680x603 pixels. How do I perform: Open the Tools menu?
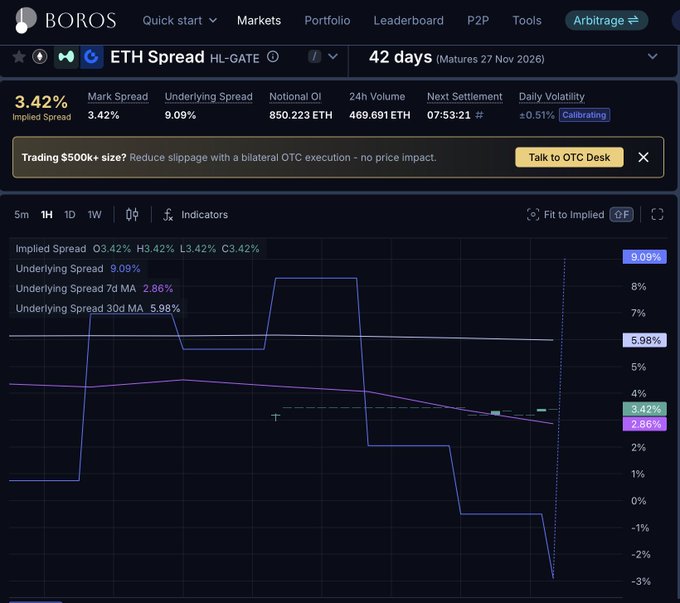click(527, 20)
